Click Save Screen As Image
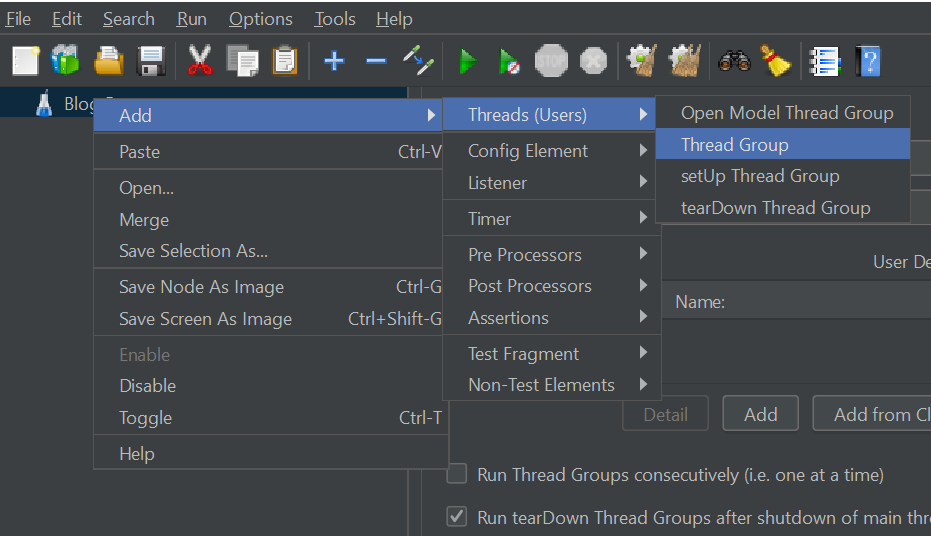 tap(268, 319)
